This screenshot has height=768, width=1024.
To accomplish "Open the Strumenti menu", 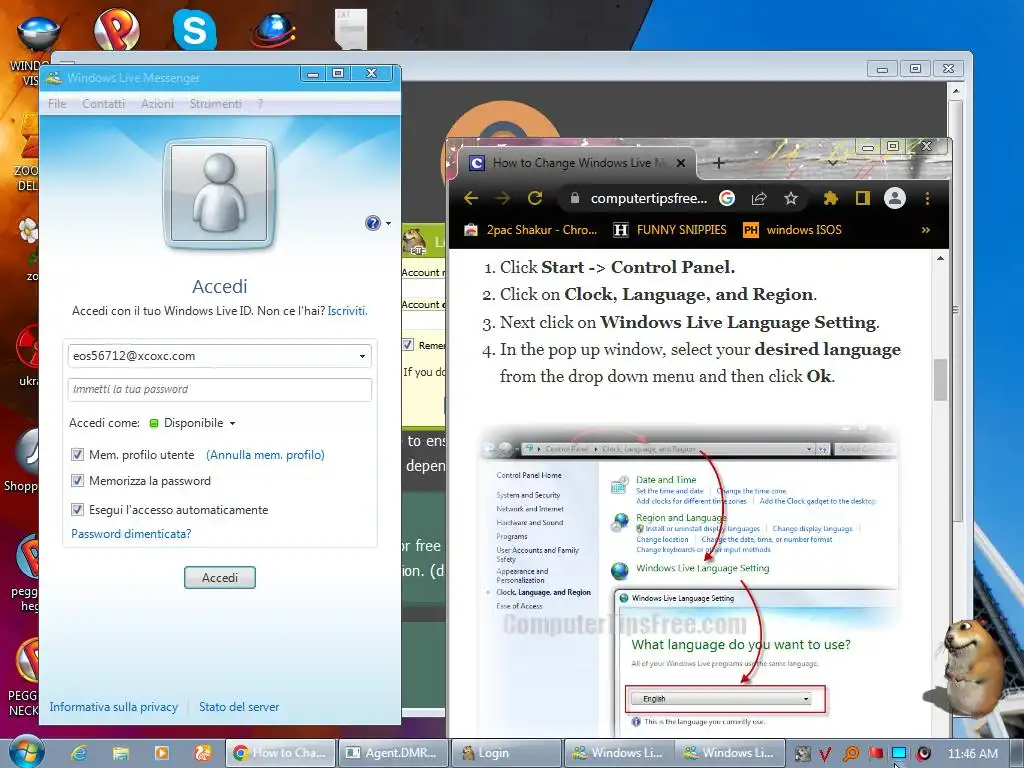I will [x=216, y=103].
